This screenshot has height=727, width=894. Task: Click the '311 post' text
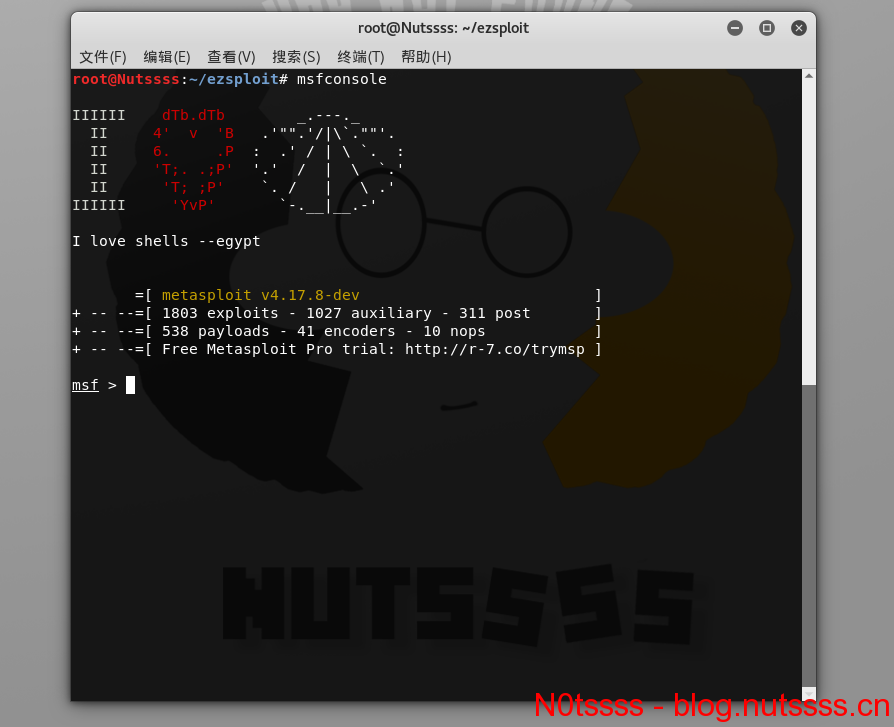click(494, 313)
